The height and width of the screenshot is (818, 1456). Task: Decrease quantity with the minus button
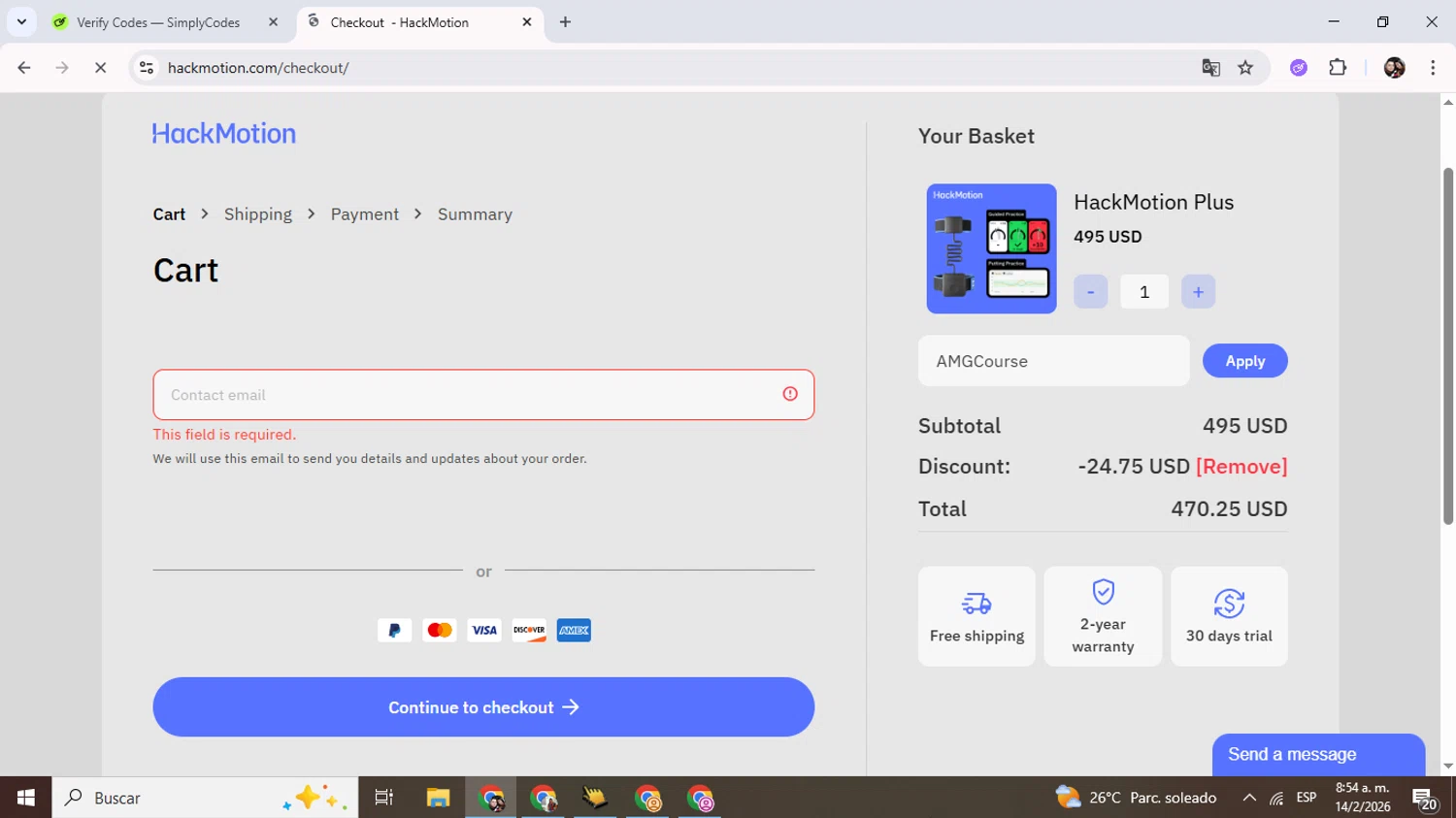tap(1090, 292)
